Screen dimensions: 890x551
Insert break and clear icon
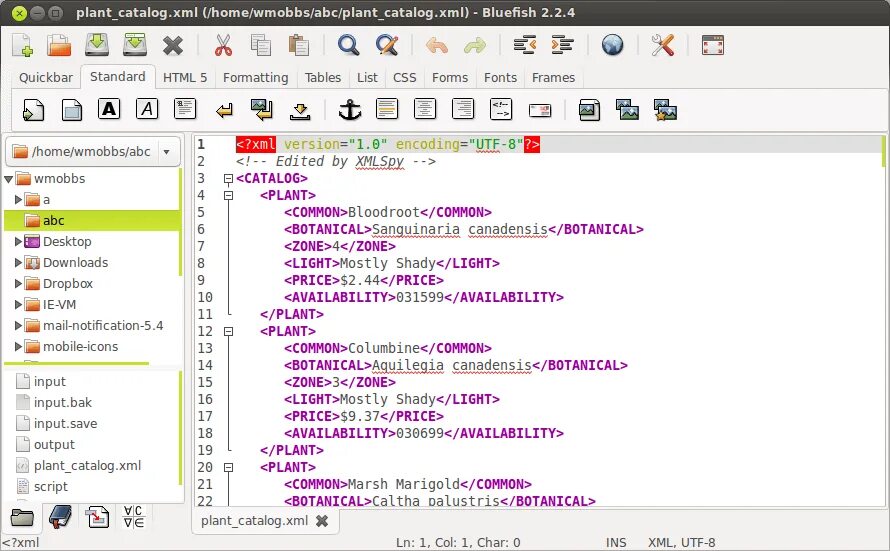point(262,110)
